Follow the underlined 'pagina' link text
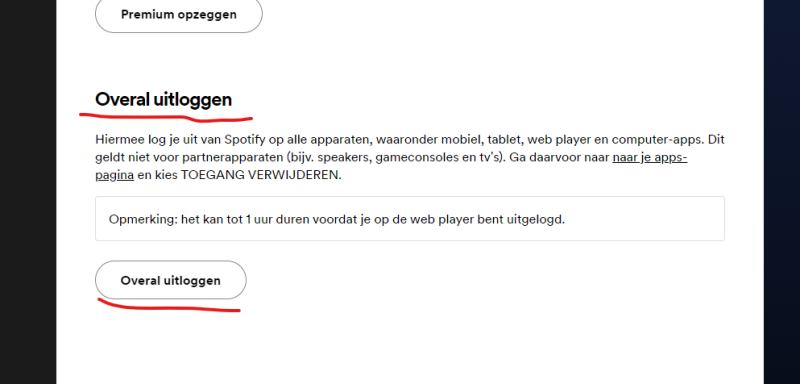The image size is (800, 384). point(114,175)
